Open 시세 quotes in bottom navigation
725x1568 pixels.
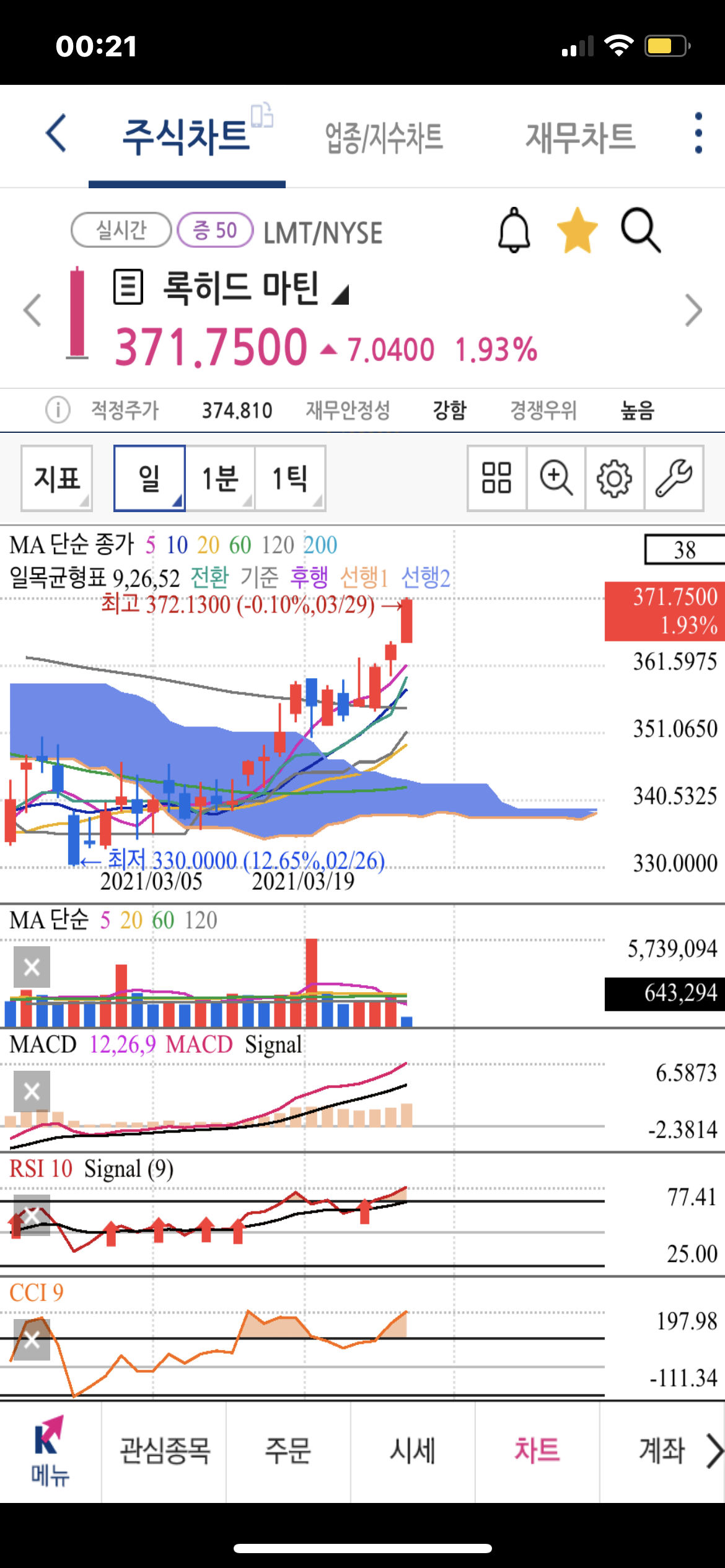pyautogui.click(x=413, y=1451)
